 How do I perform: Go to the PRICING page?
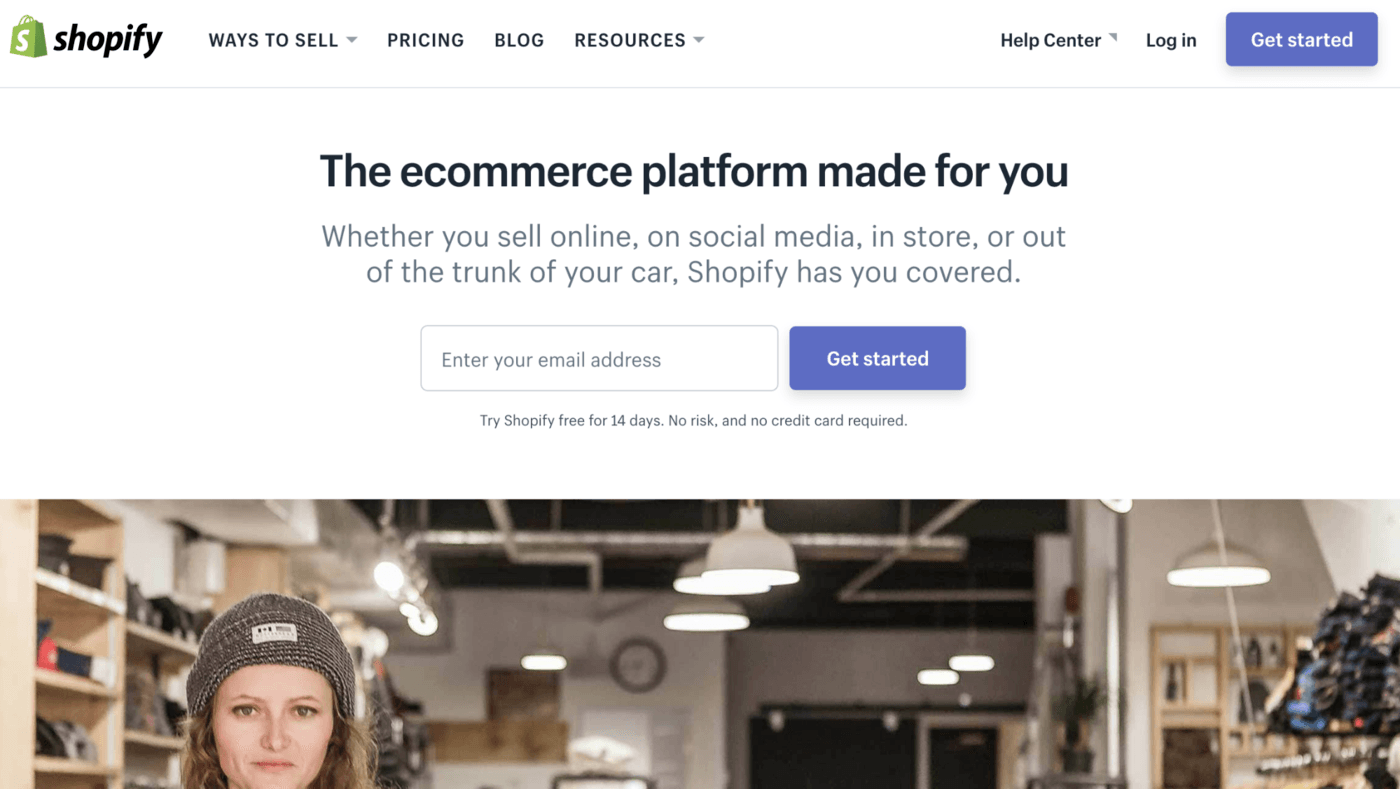pos(426,40)
